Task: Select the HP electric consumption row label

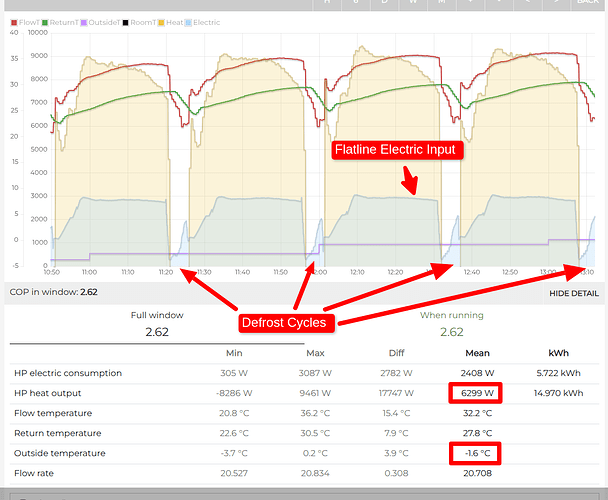Action: [68, 373]
